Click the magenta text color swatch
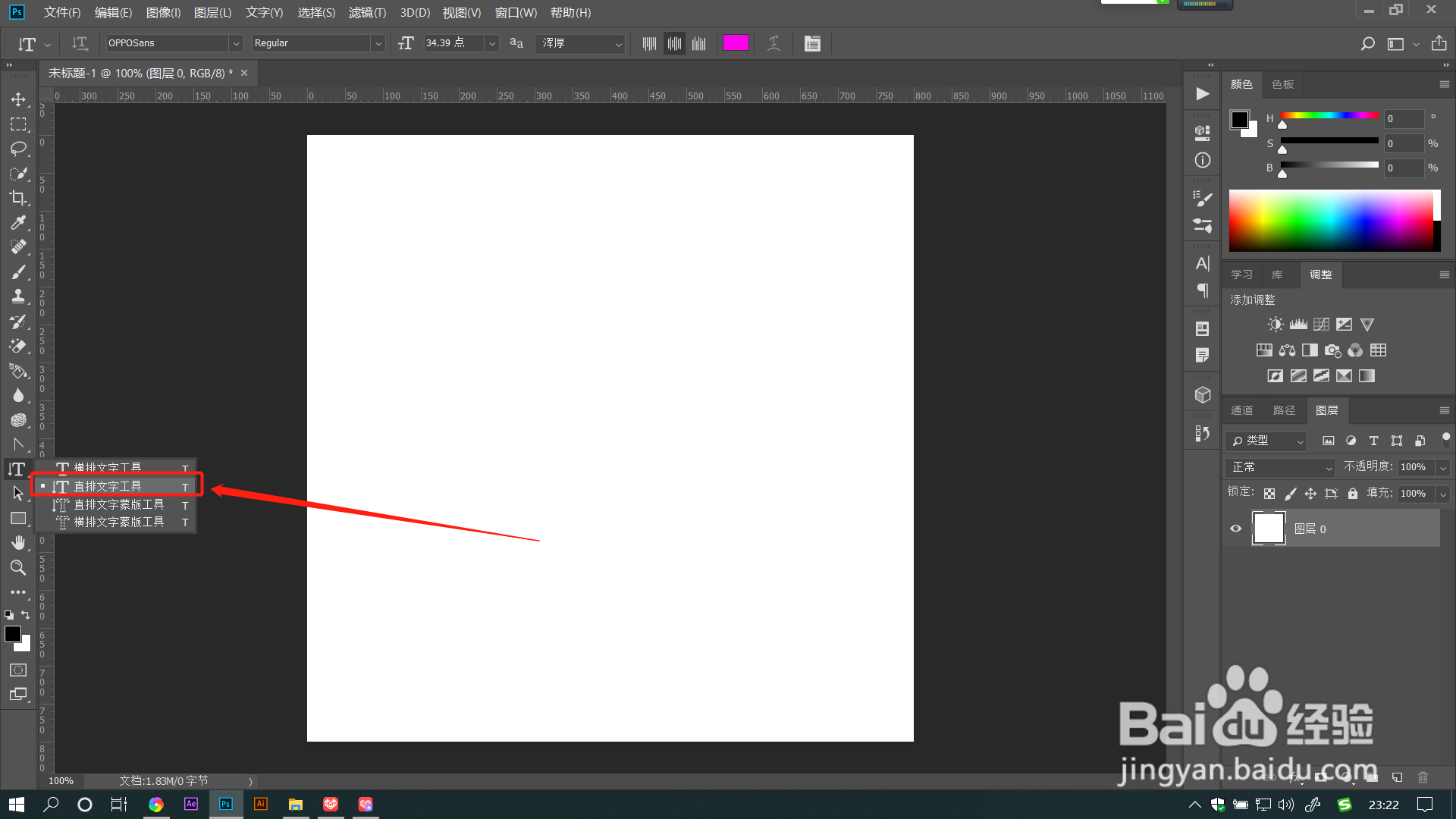The height and width of the screenshot is (819, 1456). click(x=736, y=43)
